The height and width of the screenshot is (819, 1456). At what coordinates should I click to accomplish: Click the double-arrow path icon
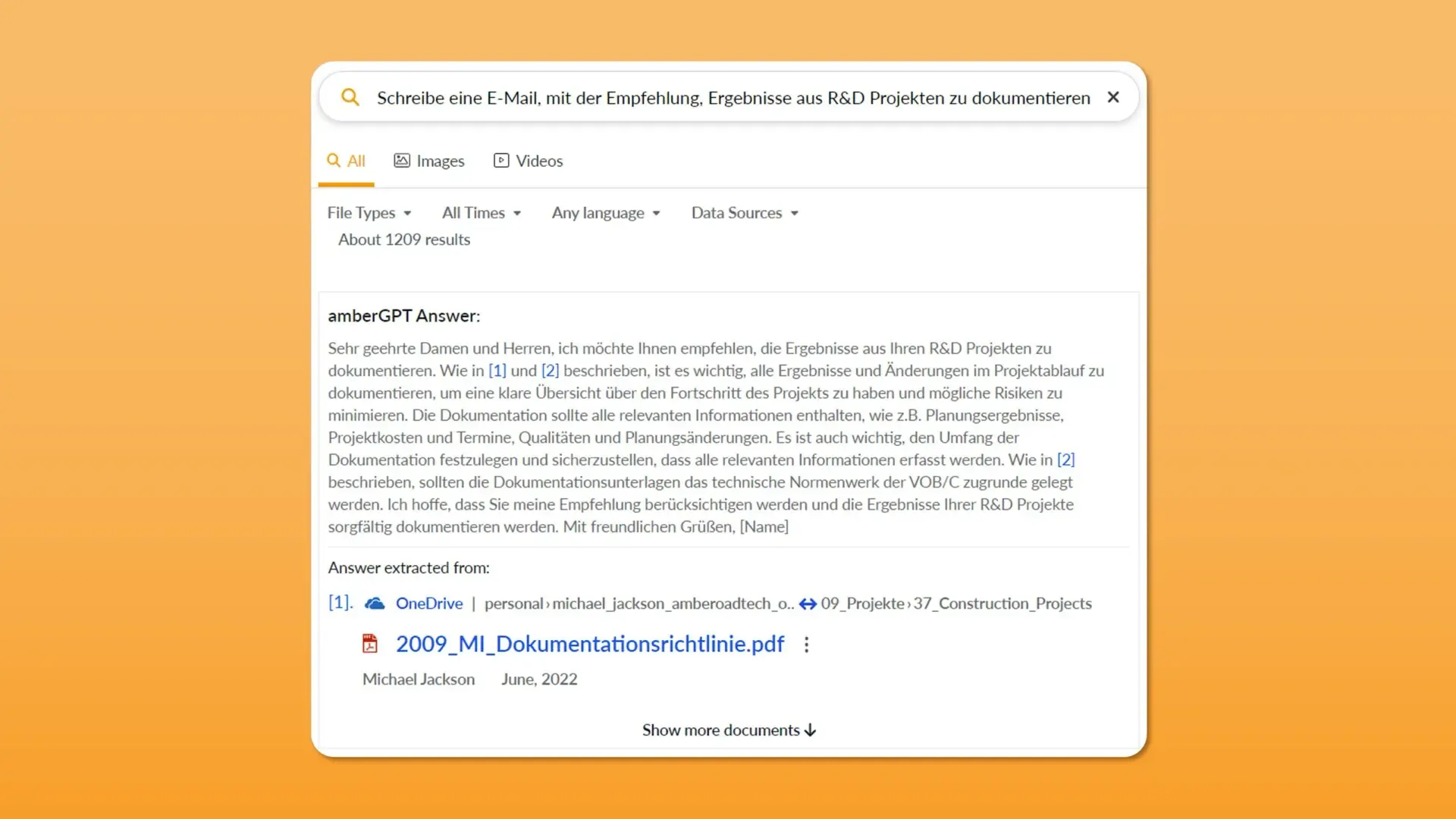(x=808, y=604)
